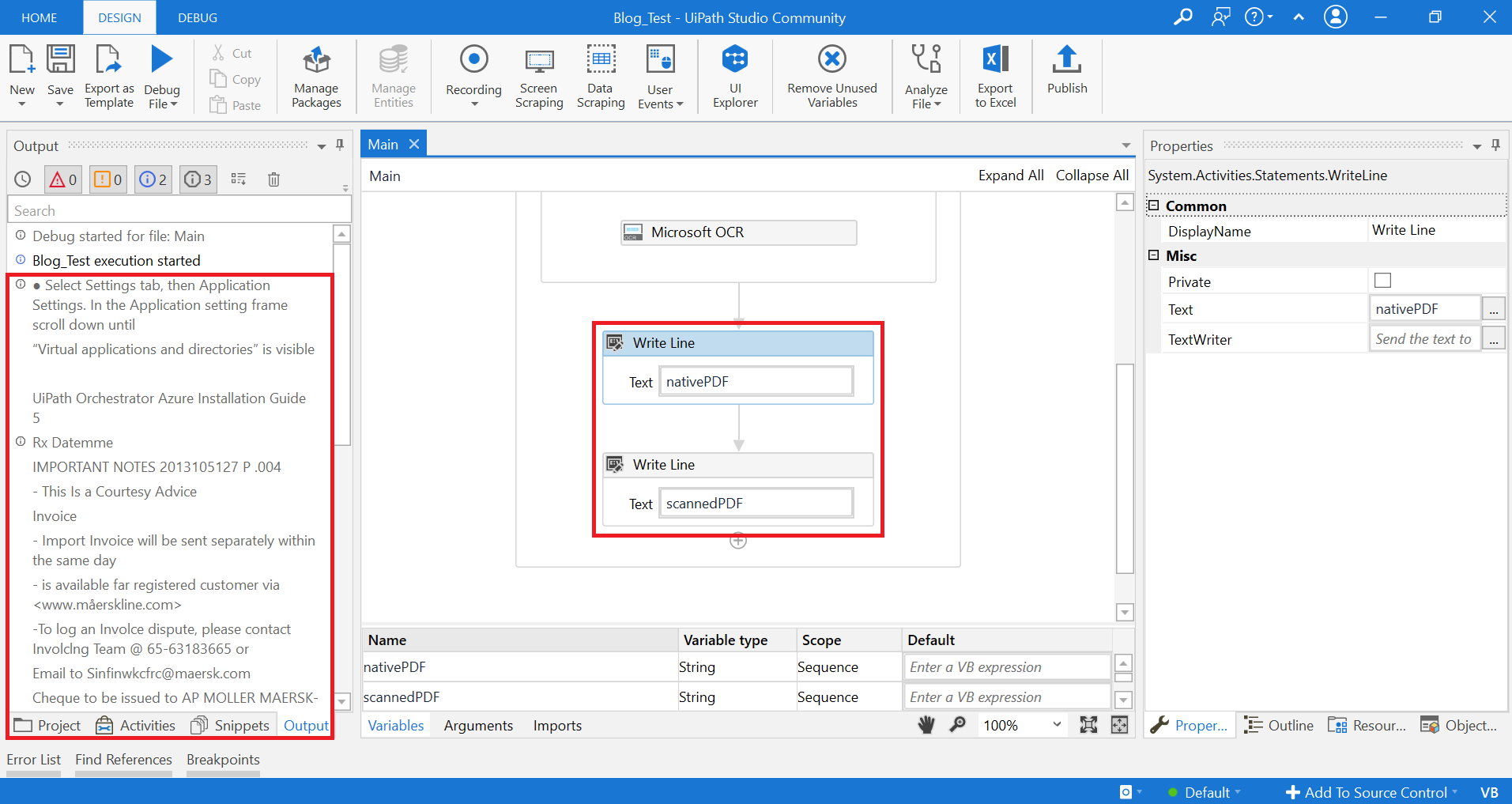Launch Data Scraping wizard
Screen dimensions: 1512x804
(x=601, y=76)
